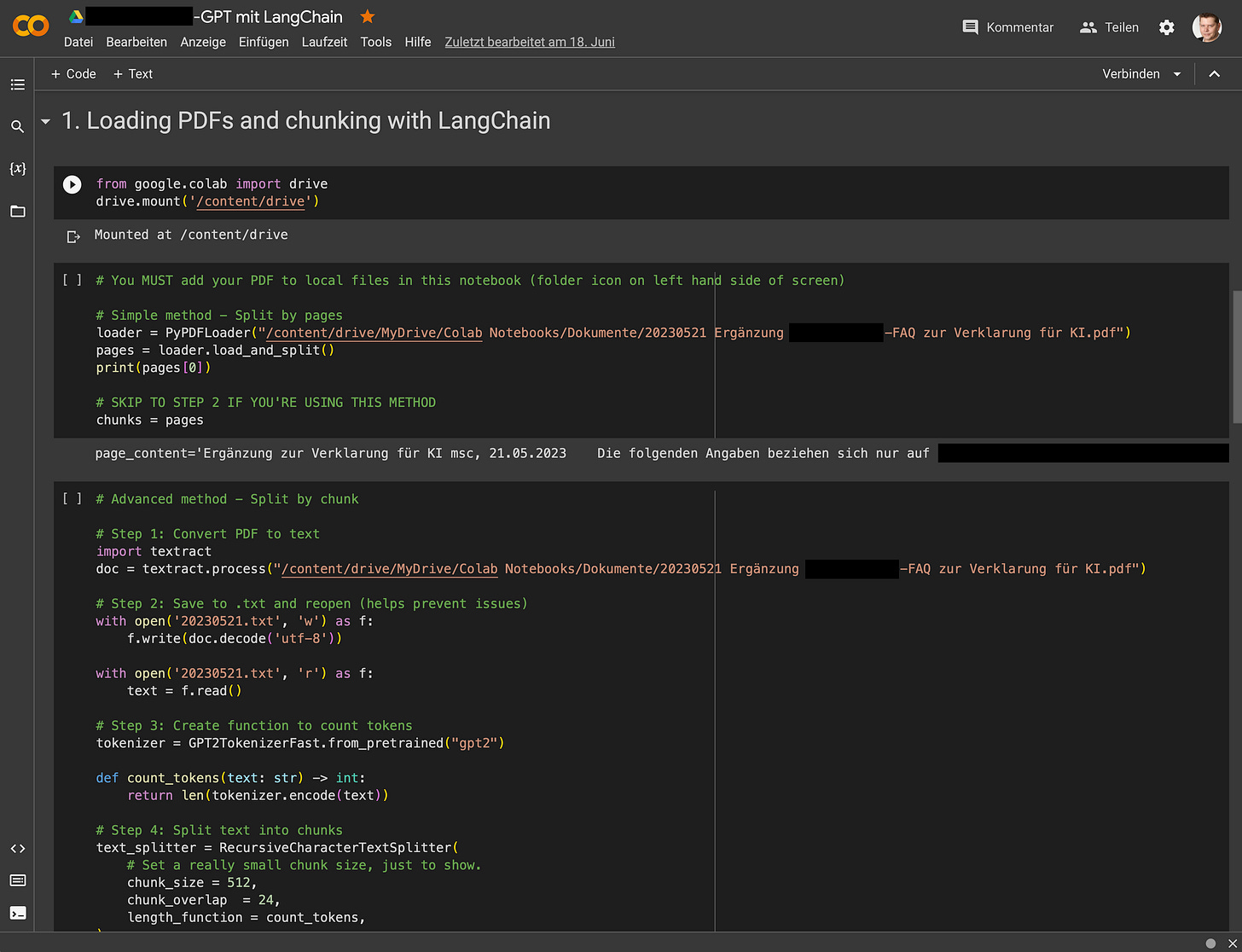
Task: Click the path link in PyPDFLoader line
Action: 374,333
